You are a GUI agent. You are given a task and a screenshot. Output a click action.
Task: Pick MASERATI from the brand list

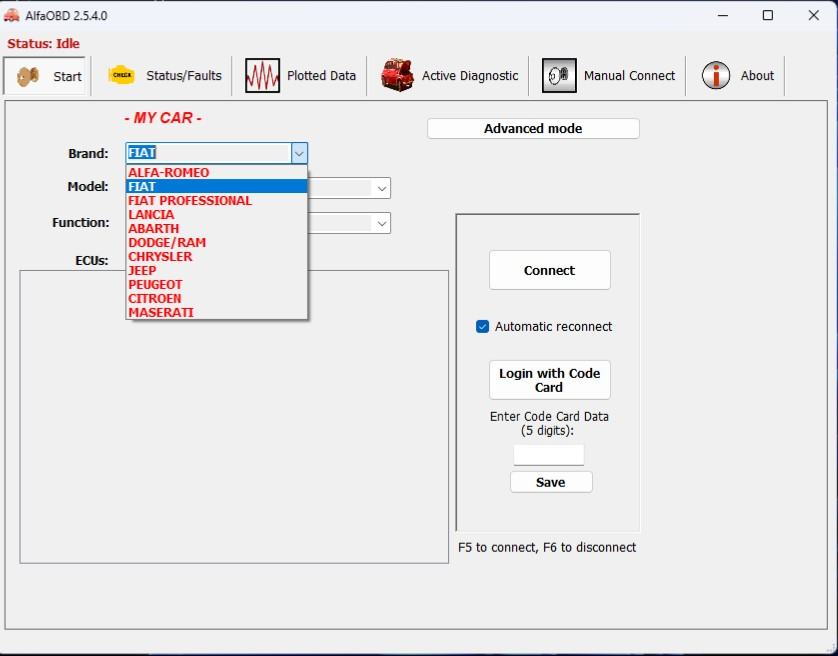point(216,312)
